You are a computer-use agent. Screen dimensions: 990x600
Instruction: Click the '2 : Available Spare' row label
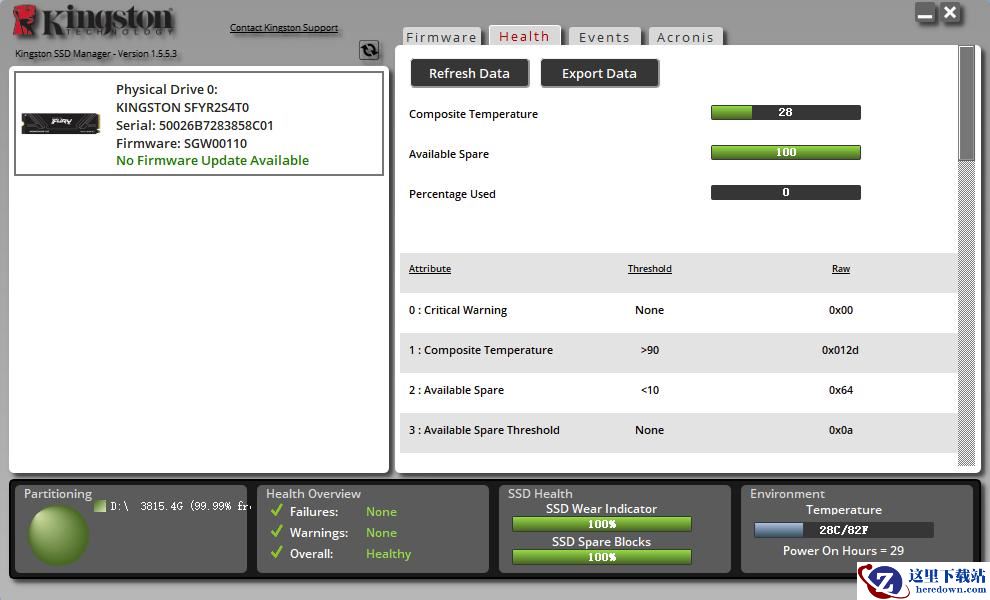click(x=456, y=390)
